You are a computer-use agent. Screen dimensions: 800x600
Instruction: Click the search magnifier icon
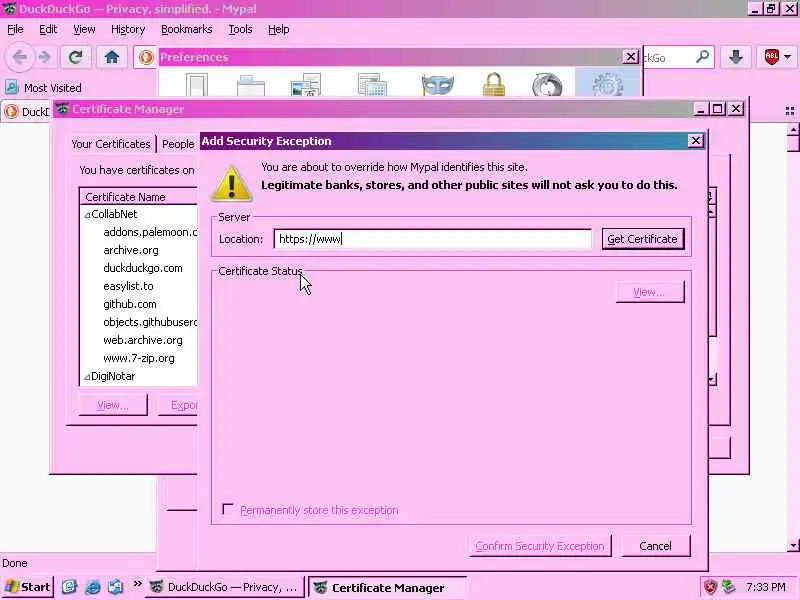[703, 57]
